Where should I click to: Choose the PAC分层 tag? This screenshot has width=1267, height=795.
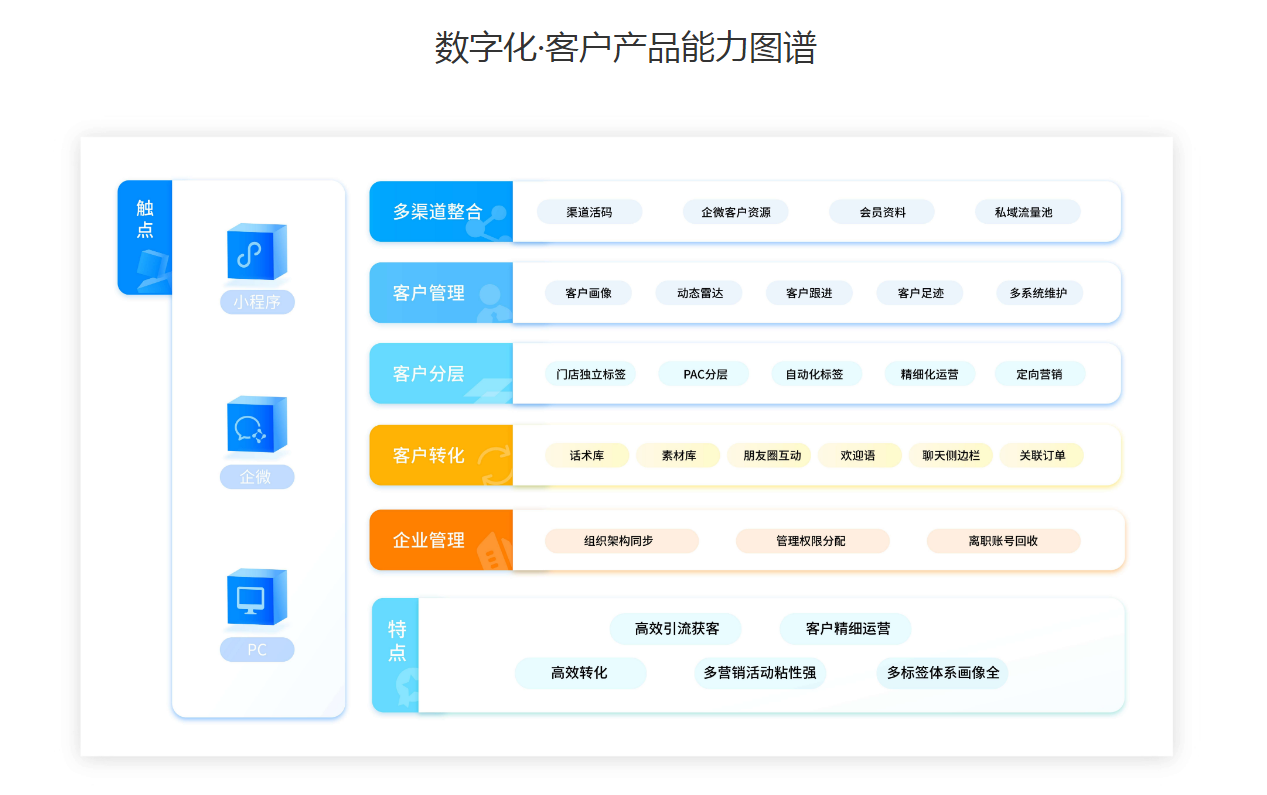pyautogui.click(x=704, y=374)
